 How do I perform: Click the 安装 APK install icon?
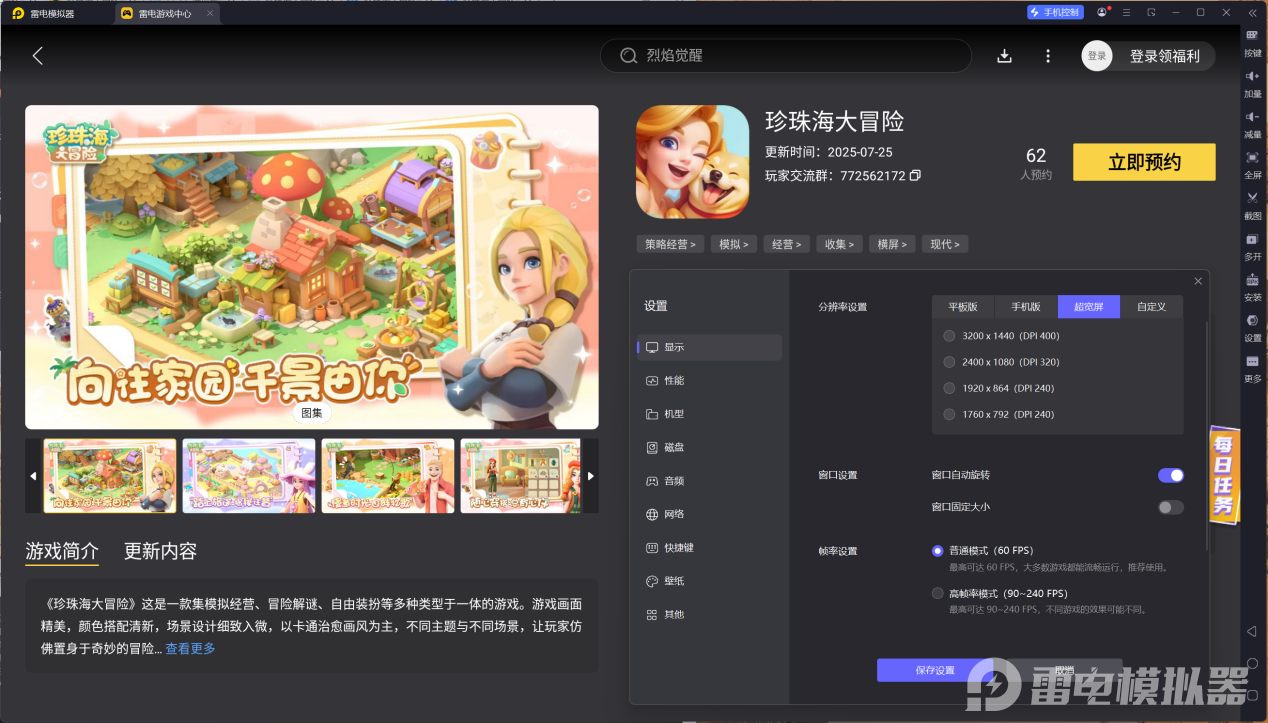pos(1252,289)
